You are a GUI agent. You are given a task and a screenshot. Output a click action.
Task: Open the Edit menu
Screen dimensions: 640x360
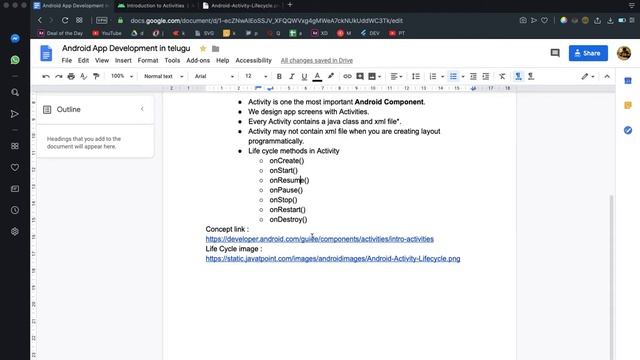coord(83,60)
